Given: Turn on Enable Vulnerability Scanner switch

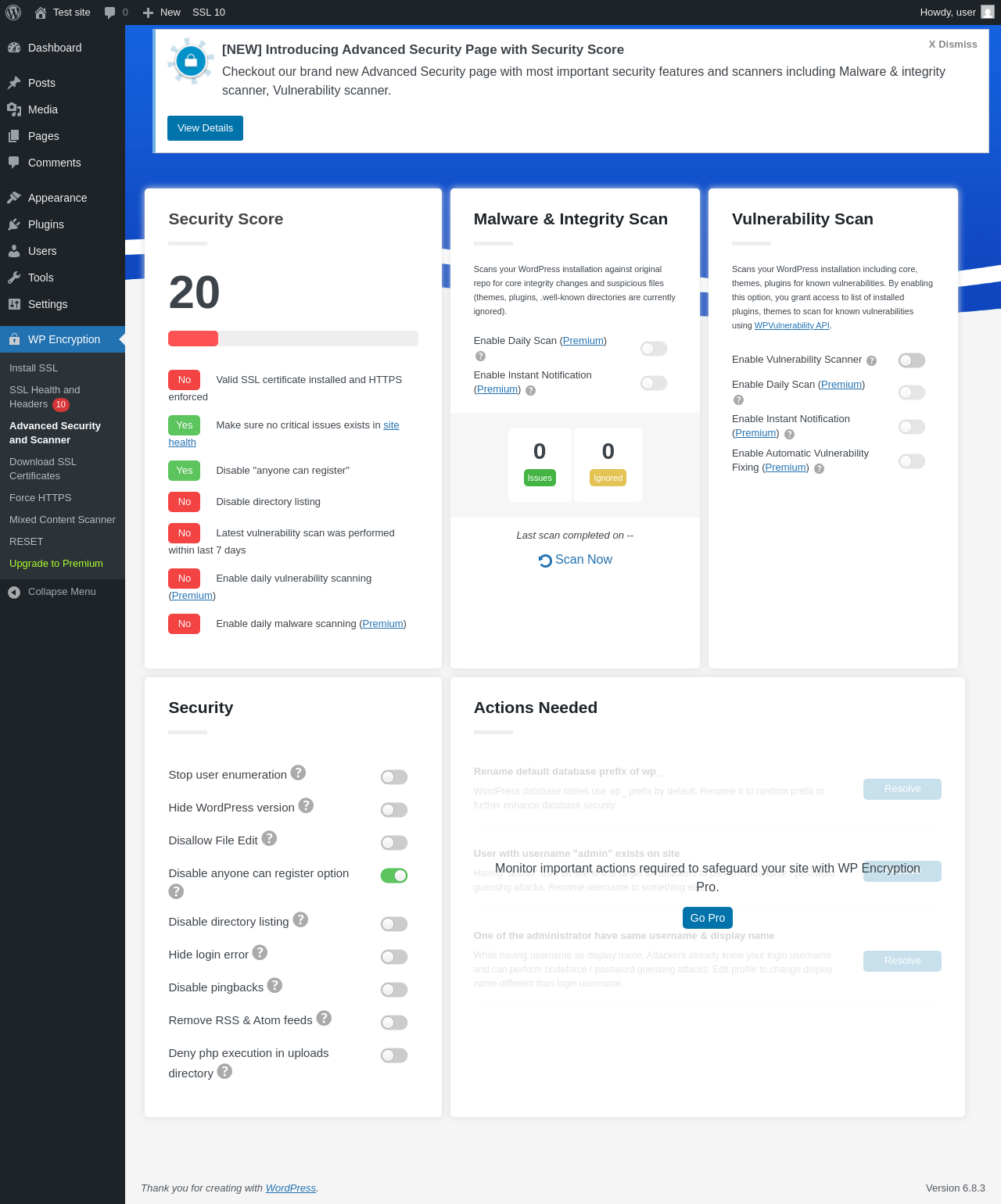Looking at the screenshot, I should click(912, 360).
